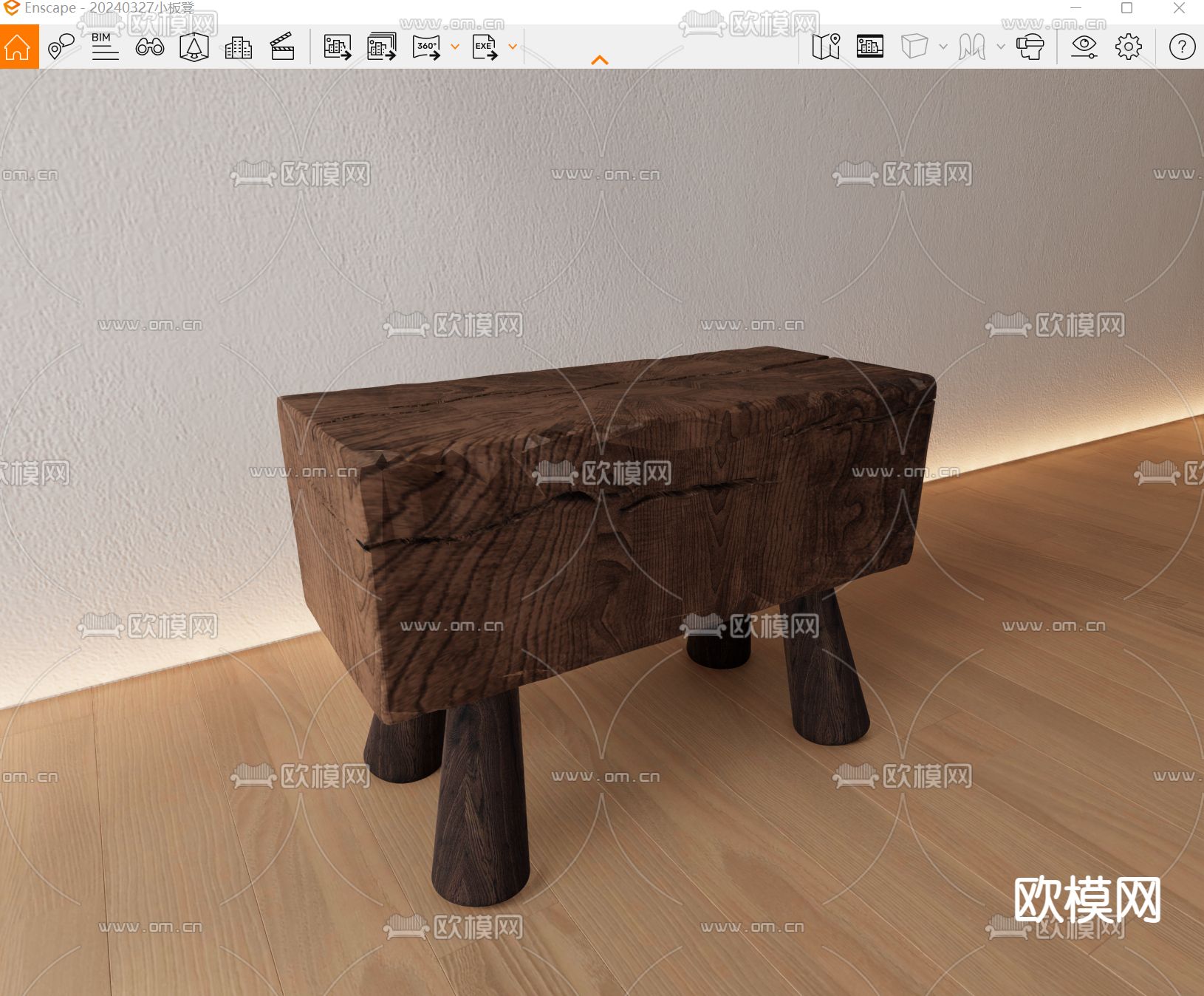Click the triangle-in-frame toolbar icon
The width and height of the screenshot is (1204, 996).
[x=194, y=47]
